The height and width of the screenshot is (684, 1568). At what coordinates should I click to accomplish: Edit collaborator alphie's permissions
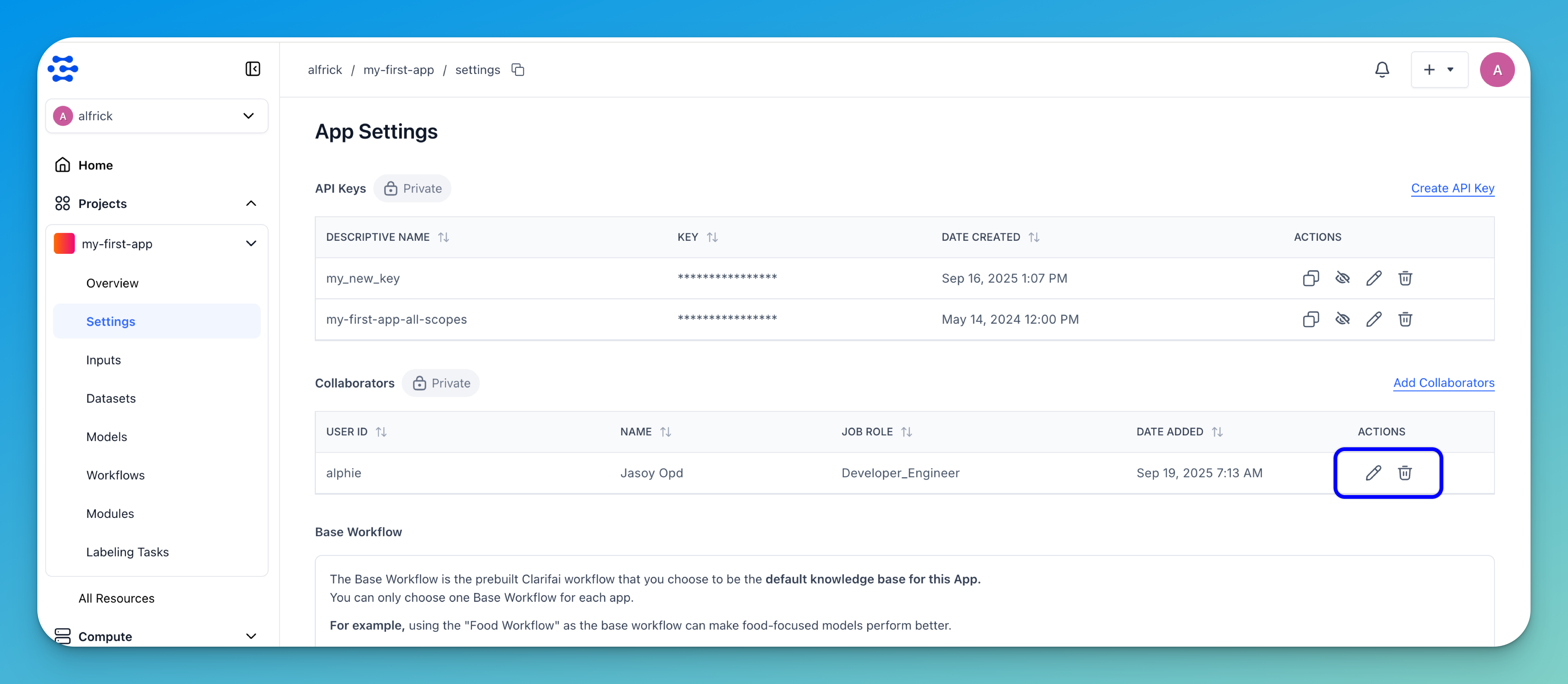(x=1373, y=473)
